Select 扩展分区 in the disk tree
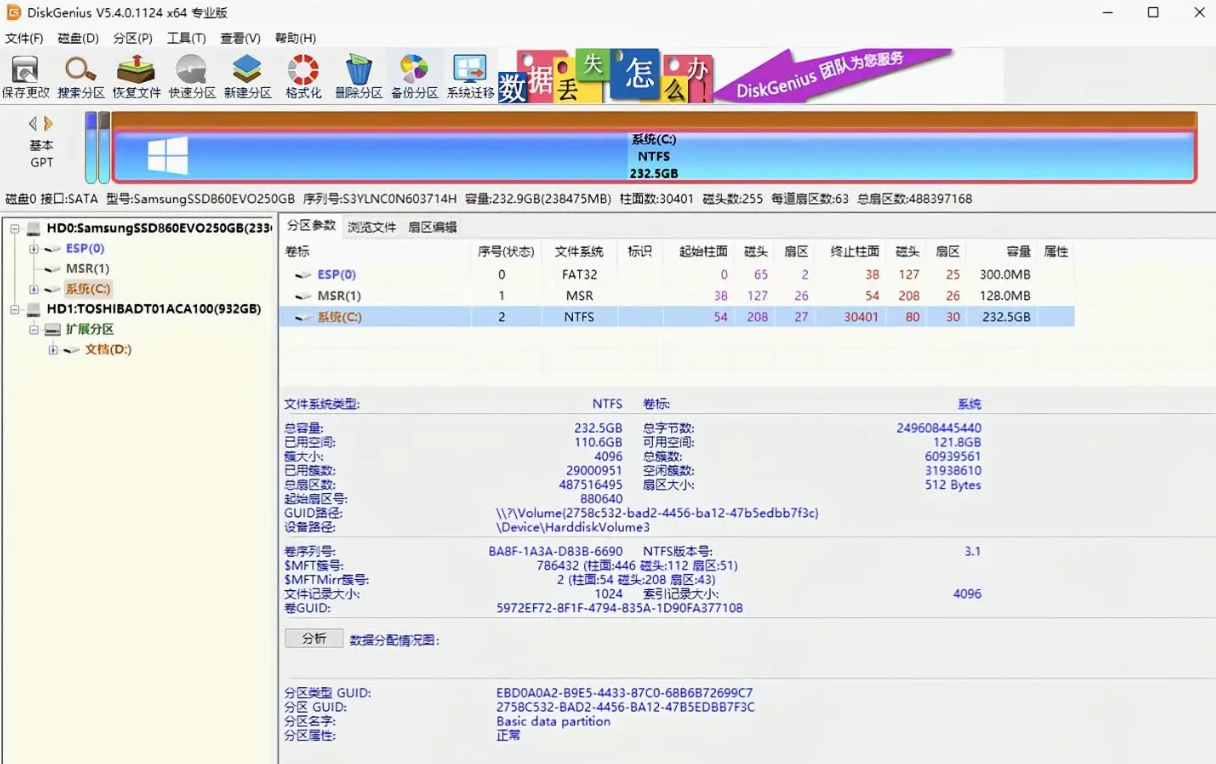This screenshot has height=764, width=1216. click(x=90, y=329)
